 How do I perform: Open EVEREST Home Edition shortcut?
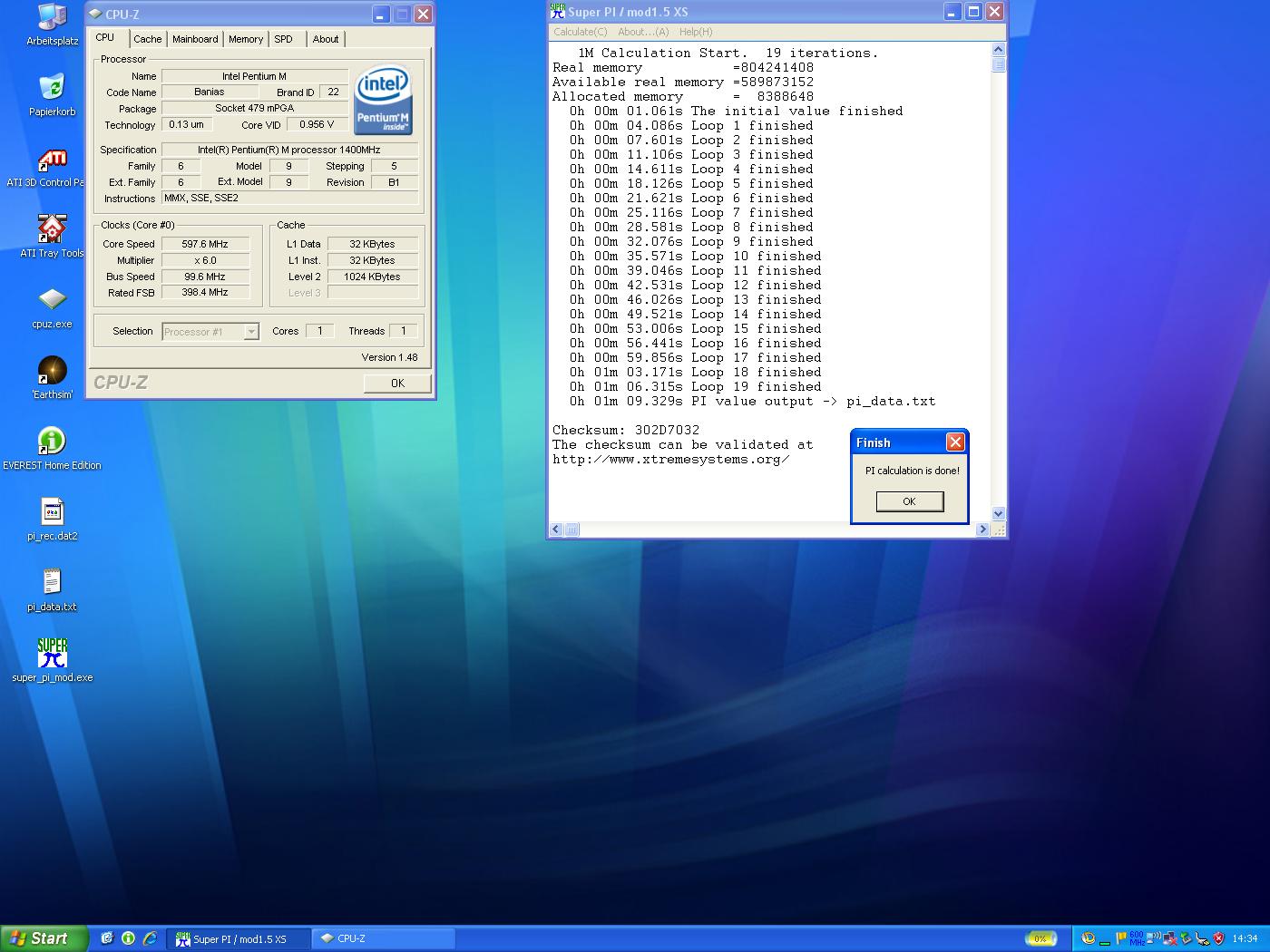pos(52,442)
